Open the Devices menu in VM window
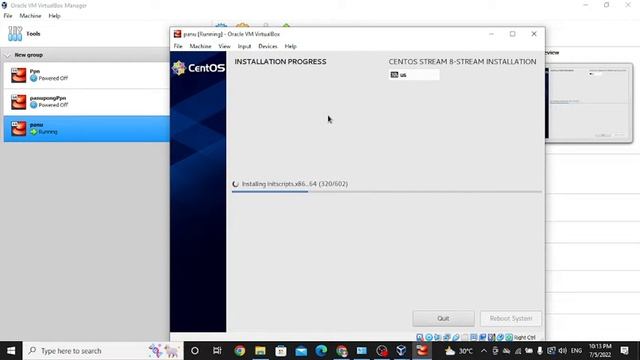Image resolution: width=640 pixels, height=360 pixels. pos(268,46)
